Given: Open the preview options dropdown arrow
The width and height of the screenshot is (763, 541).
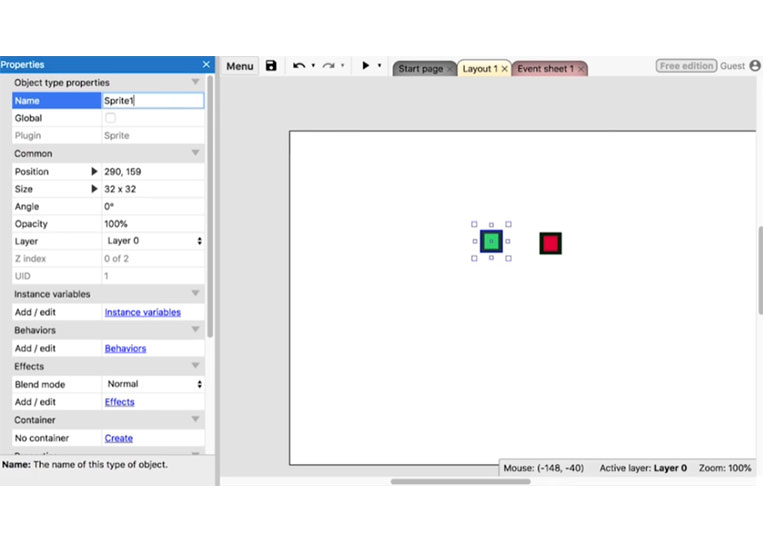Looking at the screenshot, I should point(380,65).
